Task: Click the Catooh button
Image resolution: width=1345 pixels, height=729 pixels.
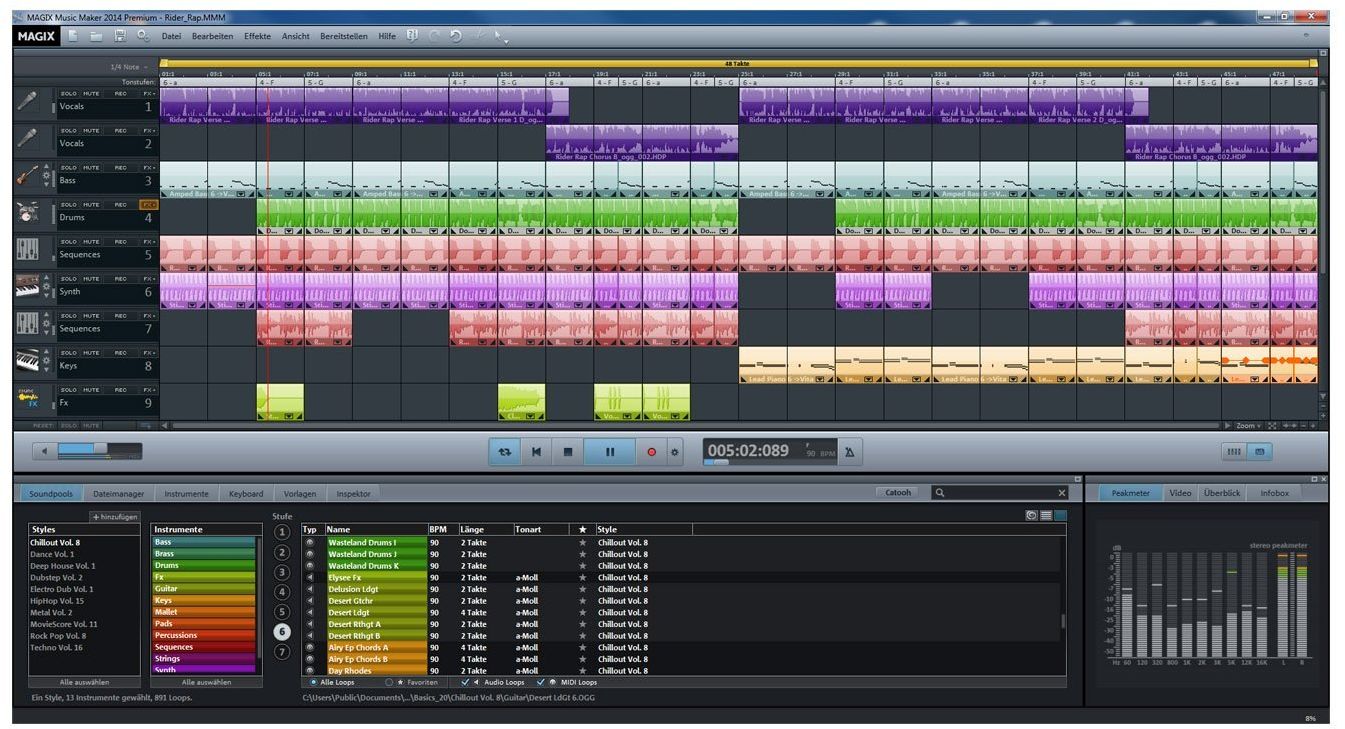Action: [899, 493]
